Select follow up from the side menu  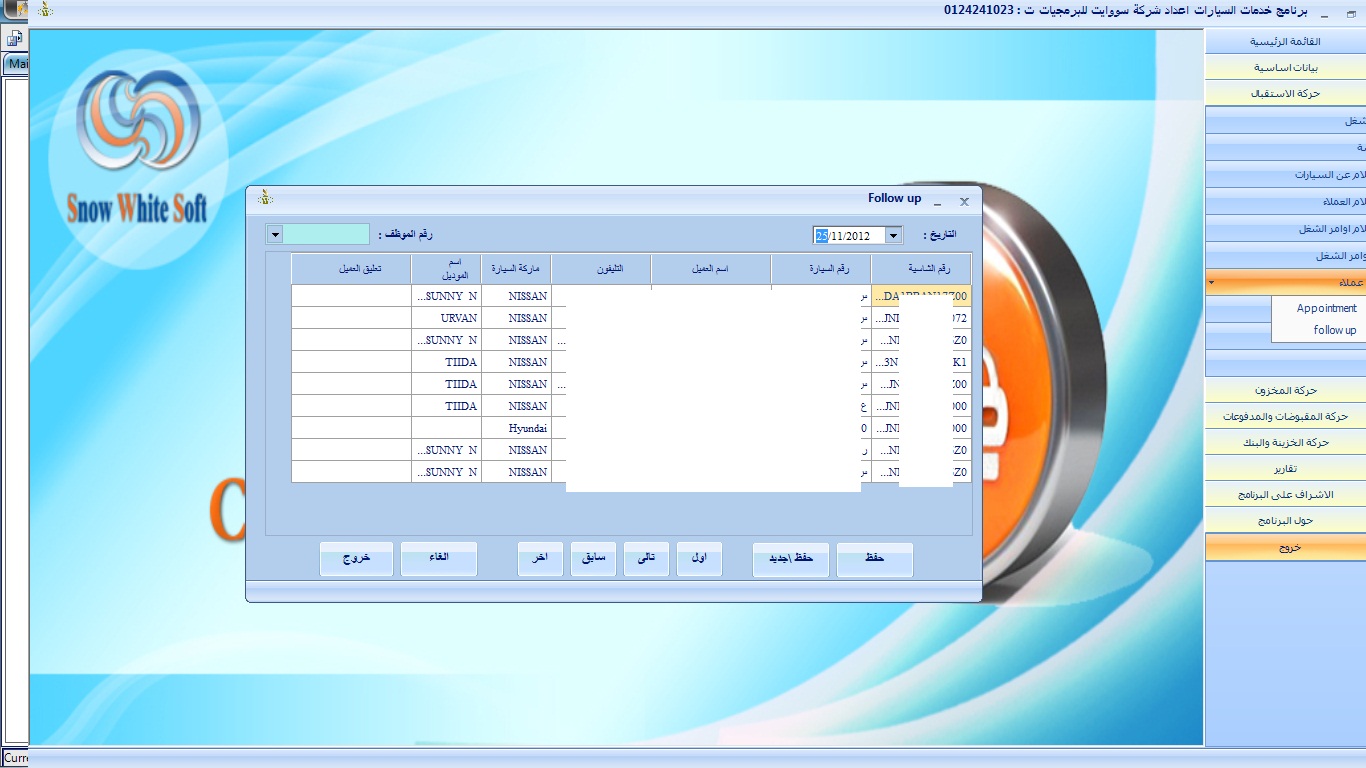pos(1334,330)
